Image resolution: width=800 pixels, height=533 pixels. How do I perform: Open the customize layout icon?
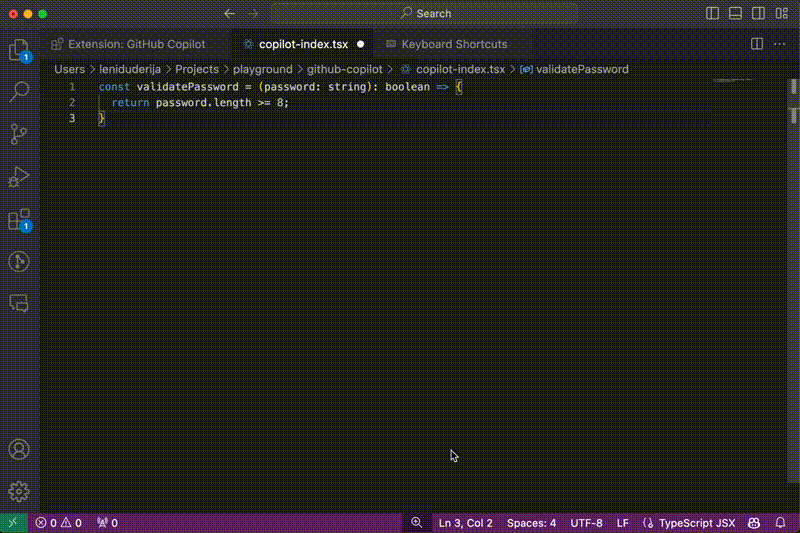click(x=782, y=14)
